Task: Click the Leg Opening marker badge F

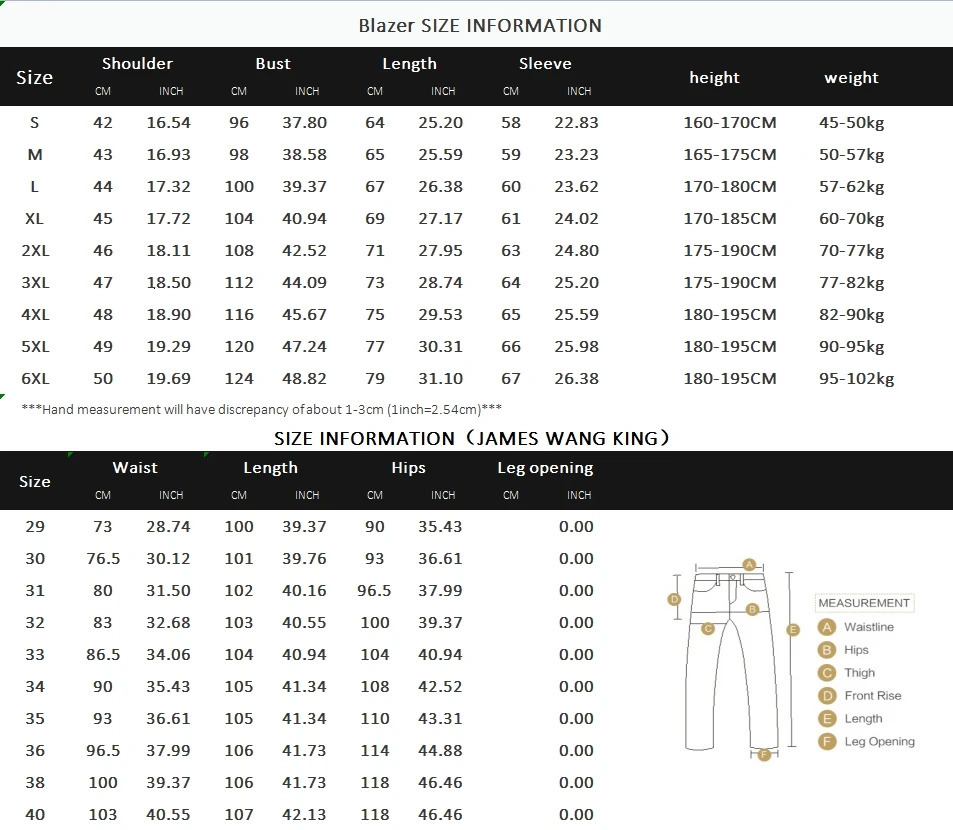Action: [826, 741]
